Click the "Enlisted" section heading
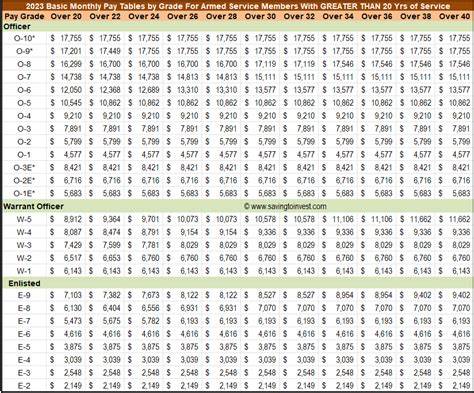474x393 pixels. pos(24,284)
